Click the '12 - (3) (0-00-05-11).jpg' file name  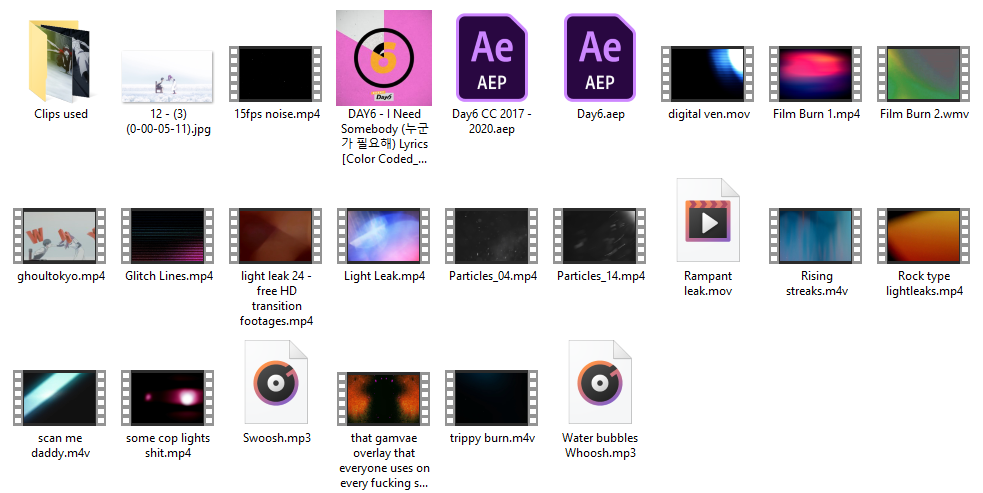pyautogui.click(x=168, y=122)
